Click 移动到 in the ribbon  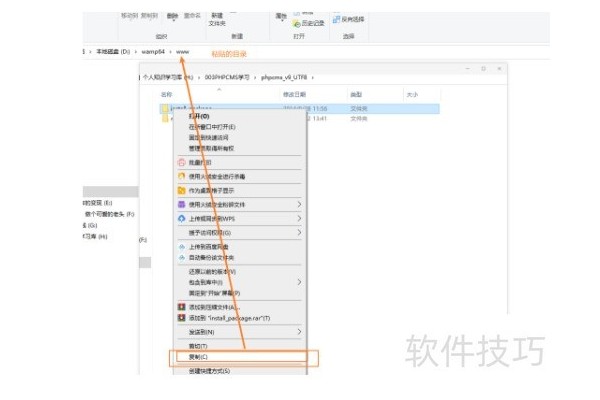point(129,16)
